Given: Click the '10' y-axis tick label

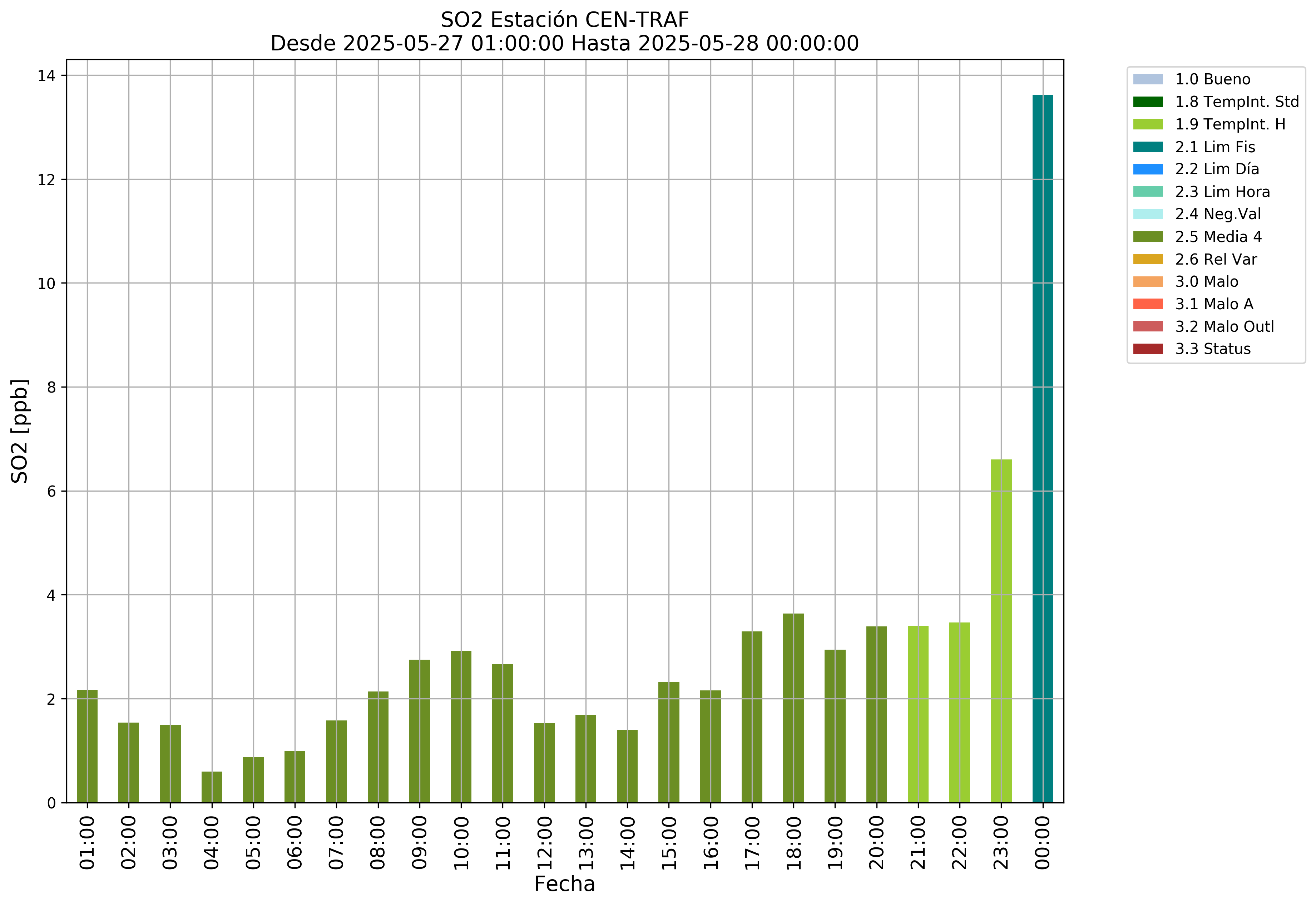Looking at the screenshot, I should (46, 284).
